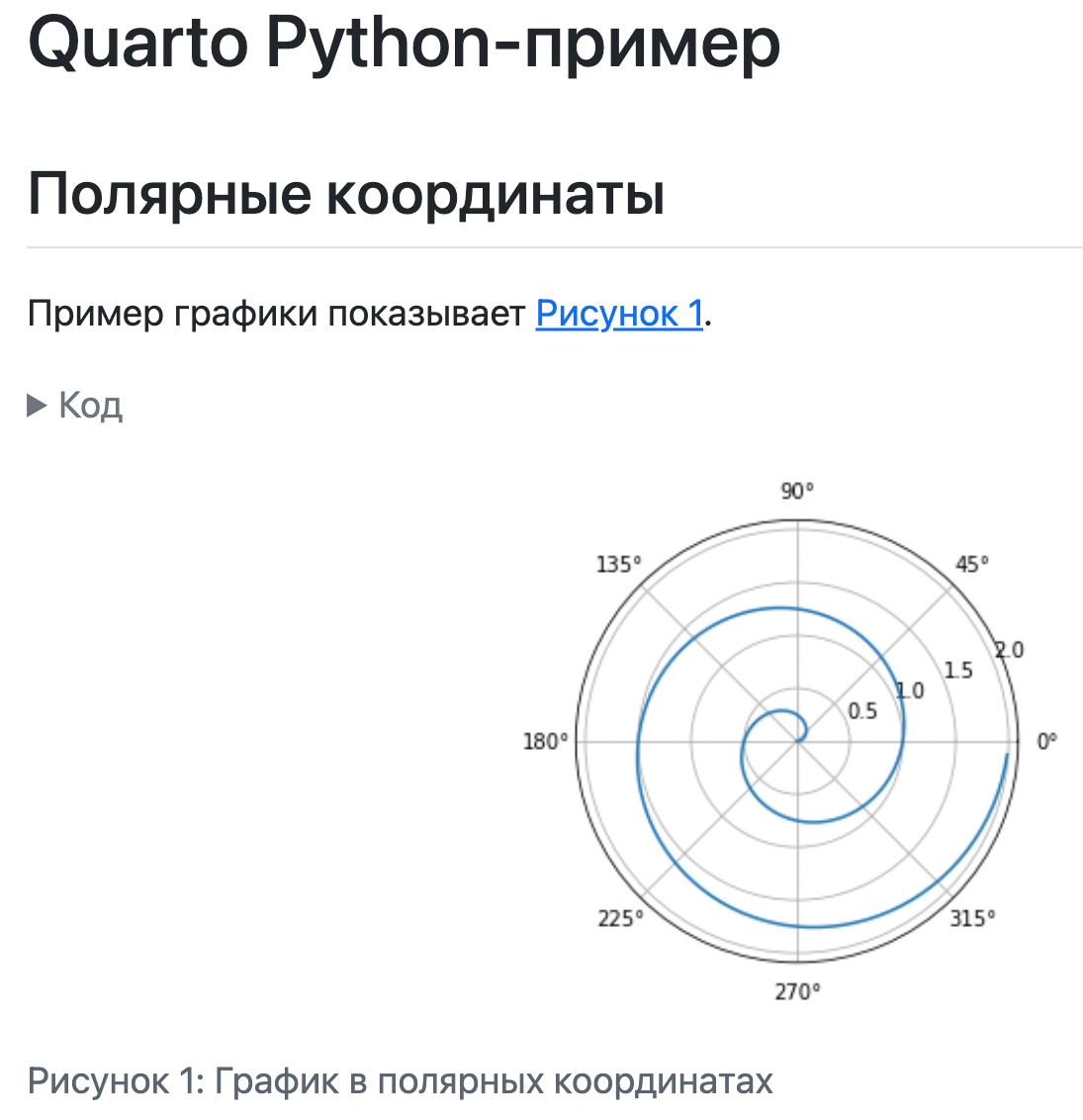Click the 0° angle label on plot
This screenshot has width=1083, height=1120.
tap(1046, 741)
